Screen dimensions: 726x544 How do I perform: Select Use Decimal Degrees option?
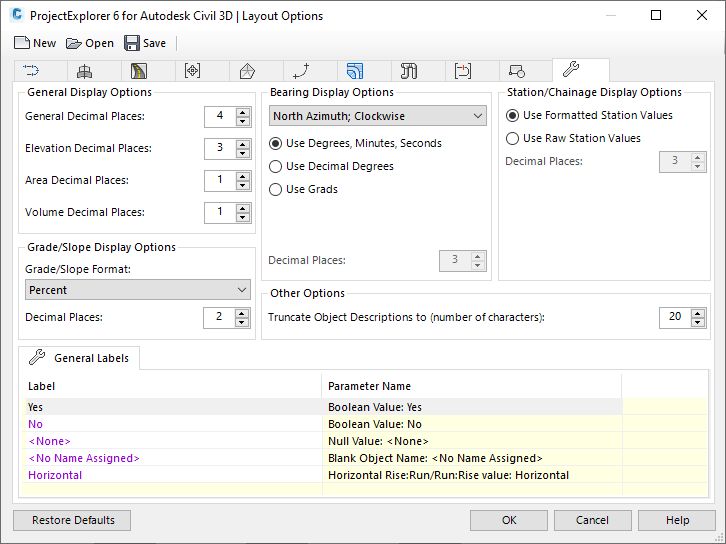point(275,166)
